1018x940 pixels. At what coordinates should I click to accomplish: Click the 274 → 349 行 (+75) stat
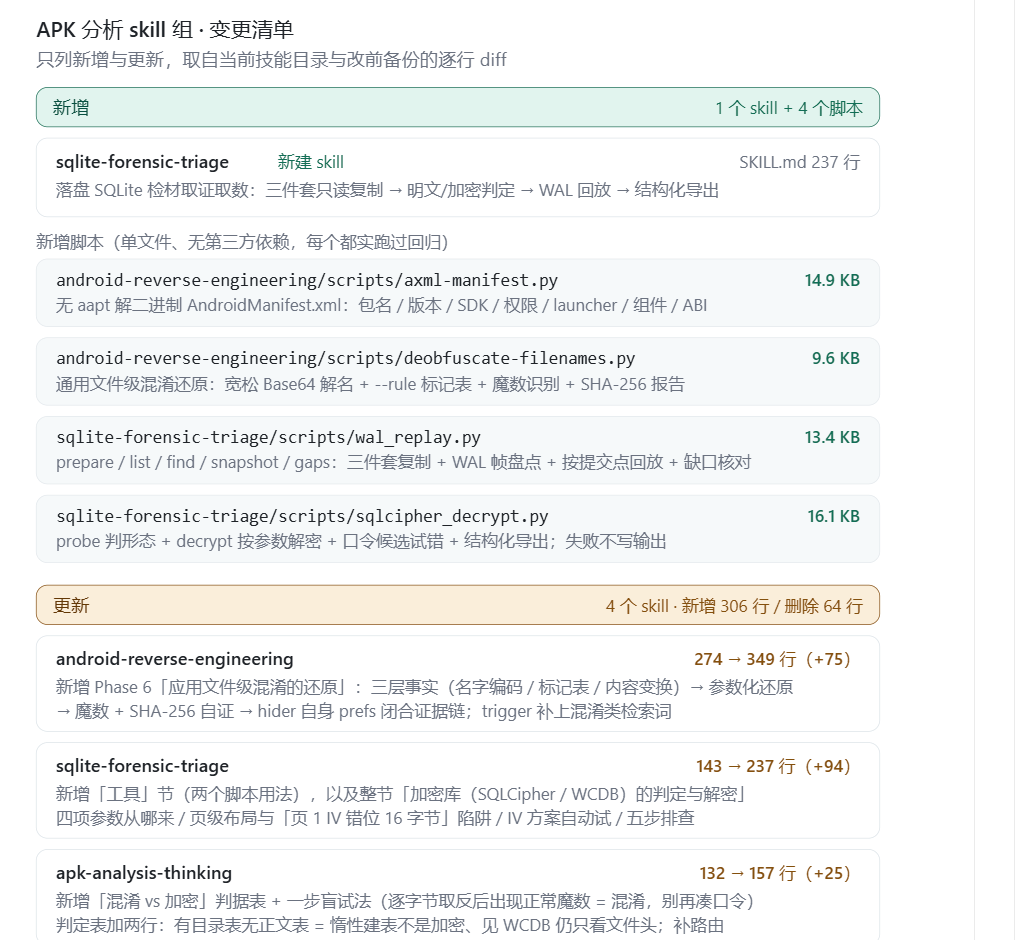pos(772,659)
